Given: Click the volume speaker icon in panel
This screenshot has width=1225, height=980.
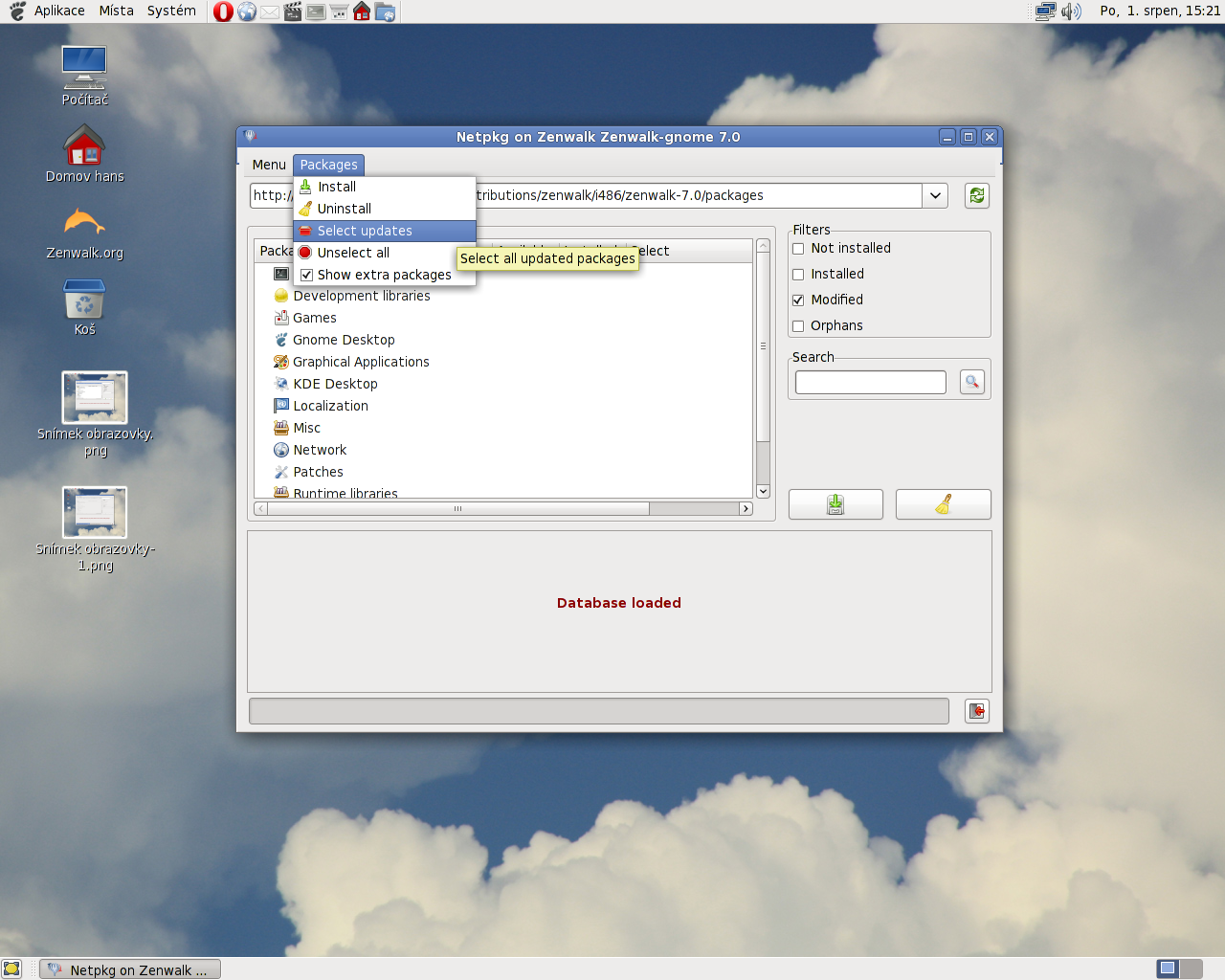Looking at the screenshot, I should click(x=1071, y=11).
